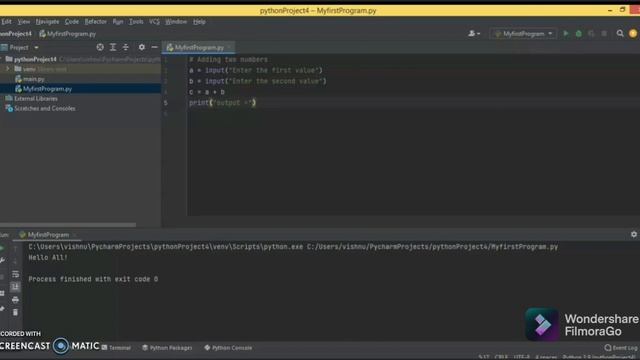640x360 pixels.
Task: Click the 'Enter the first value' input line
Action: coord(256,70)
